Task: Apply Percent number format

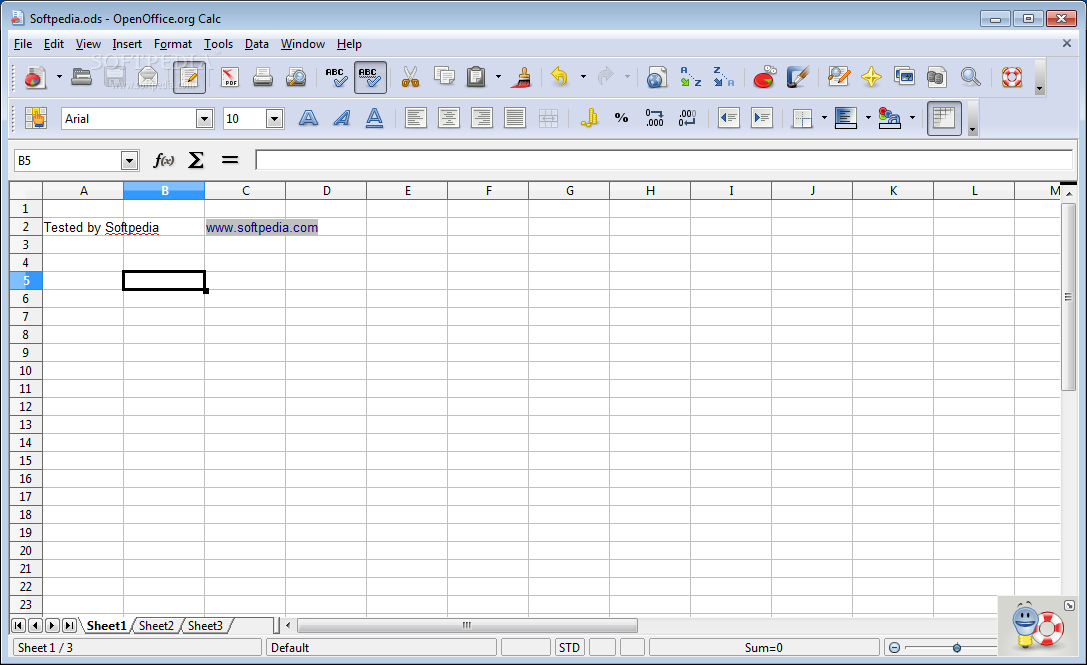Action: [x=621, y=119]
